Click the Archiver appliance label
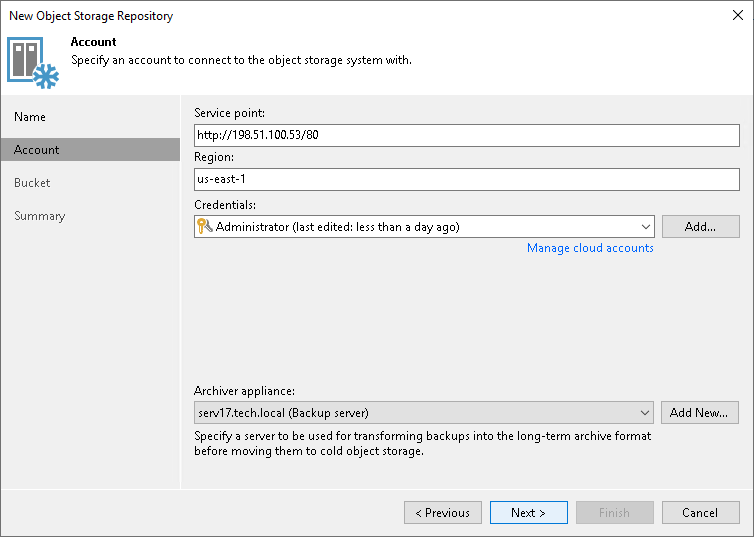Viewport: 754px width, 537px height. tap(244, 391)
